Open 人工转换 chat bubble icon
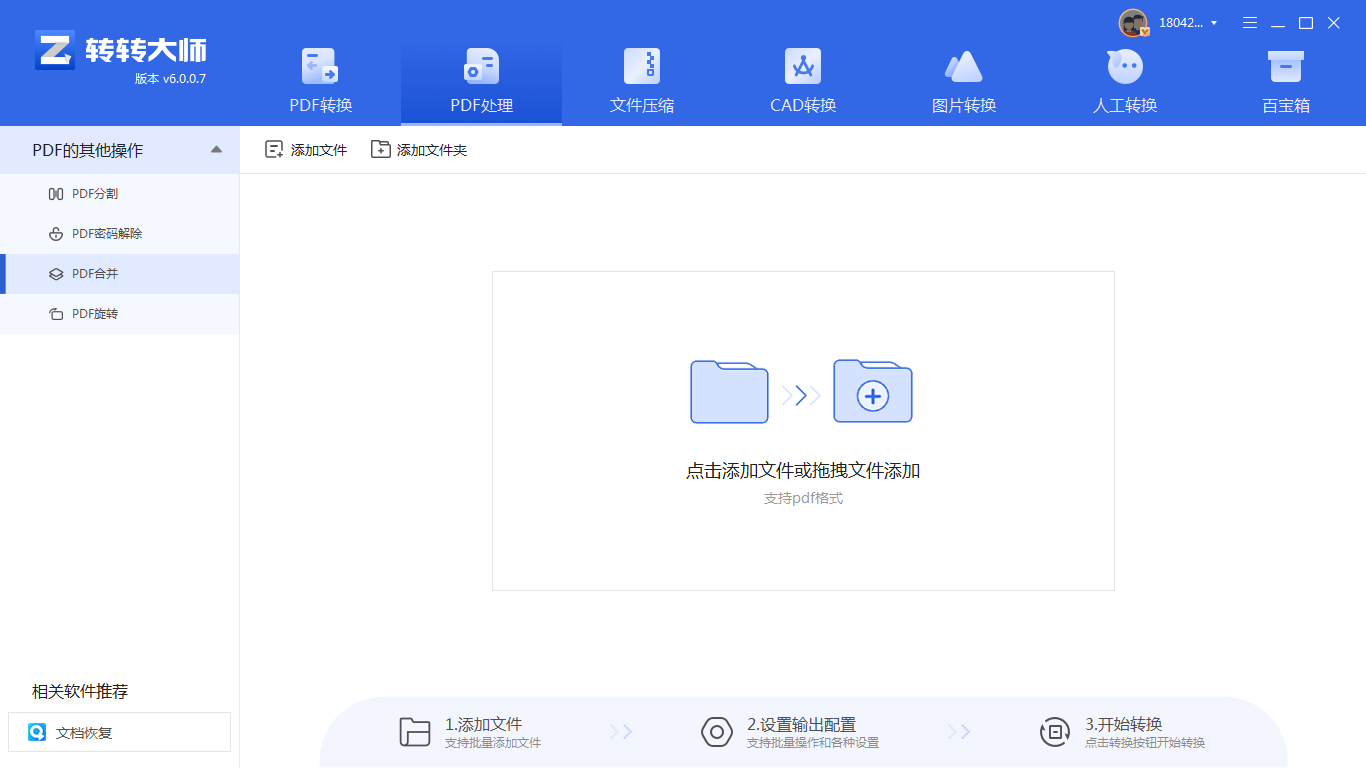The image size is (1366, 768). point(1125,67)
